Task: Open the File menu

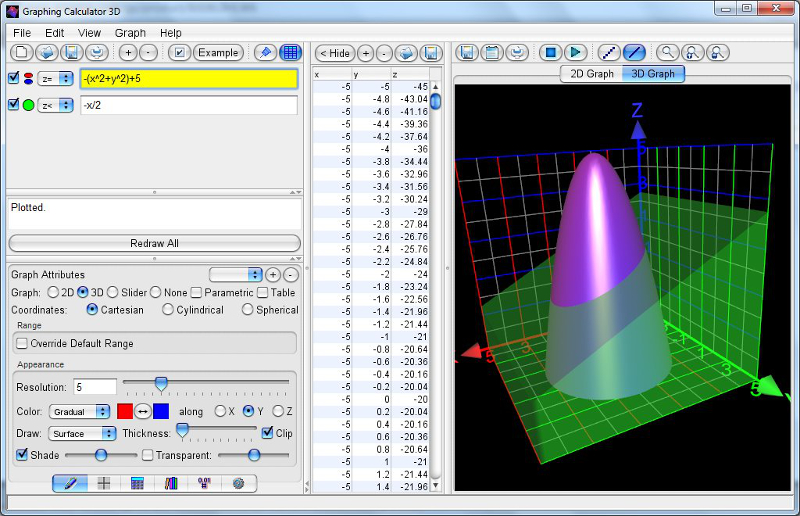Action: point(22,33)
